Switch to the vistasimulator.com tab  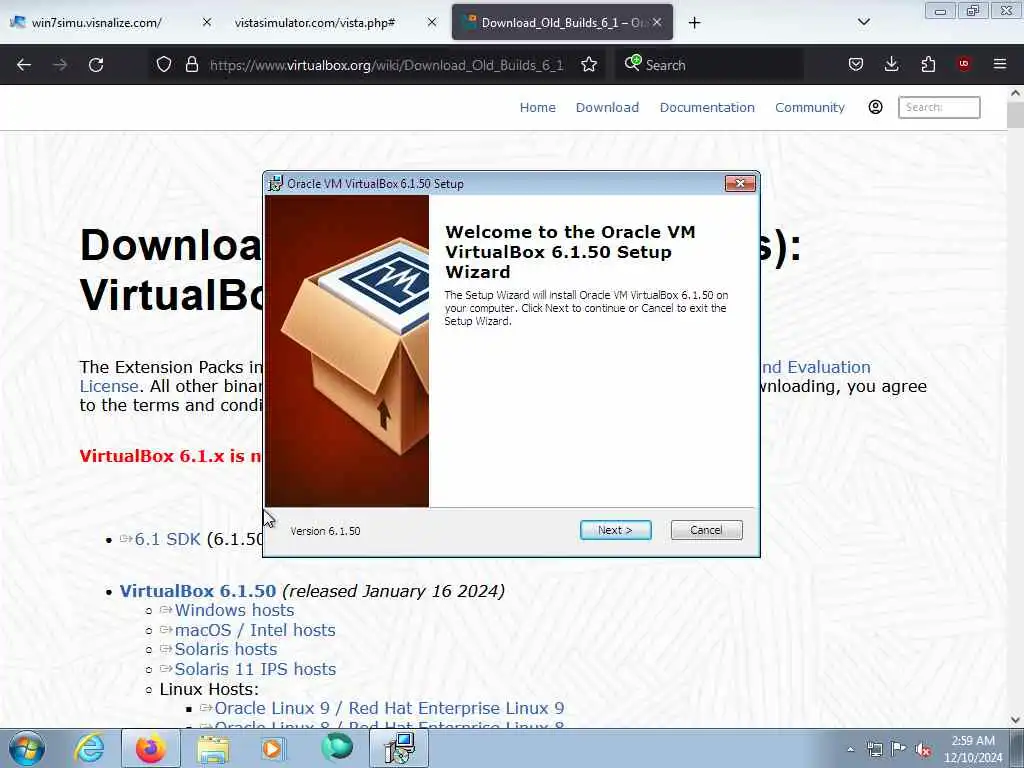[x=333, y=23]
